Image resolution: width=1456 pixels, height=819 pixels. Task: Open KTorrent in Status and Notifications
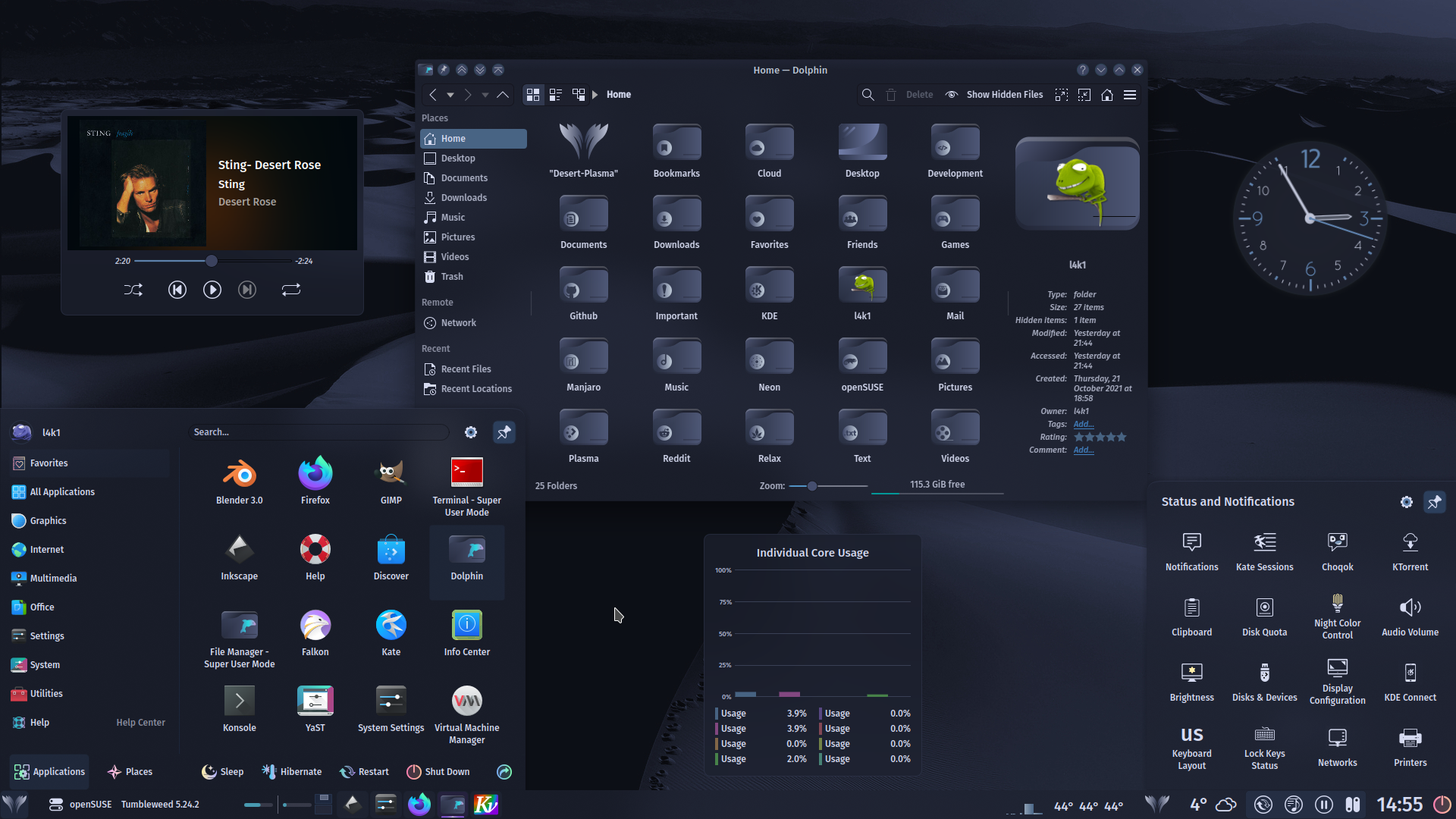(1410, 551)
